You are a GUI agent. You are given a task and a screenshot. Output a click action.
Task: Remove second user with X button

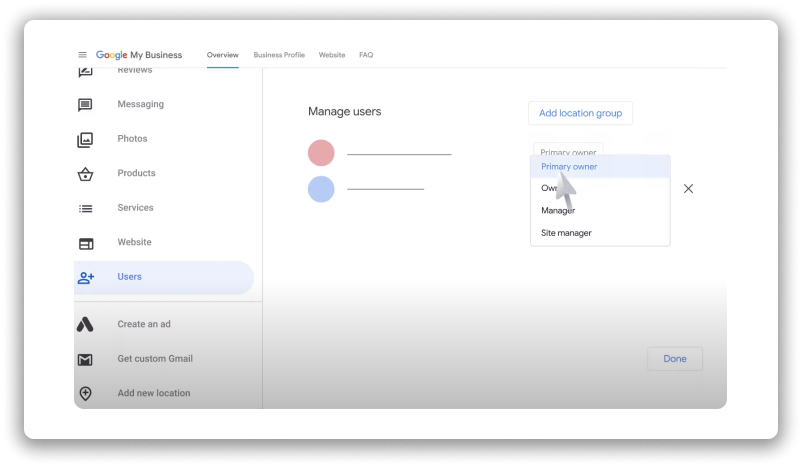click(x=688, y=188)
